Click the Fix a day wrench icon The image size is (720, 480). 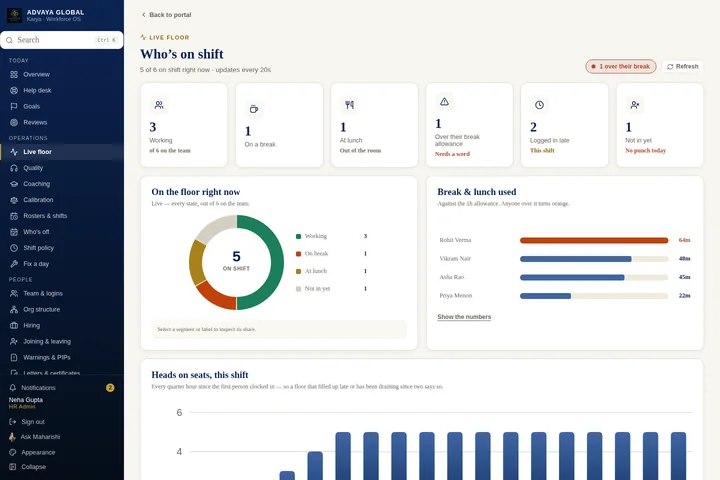point(14,264)
